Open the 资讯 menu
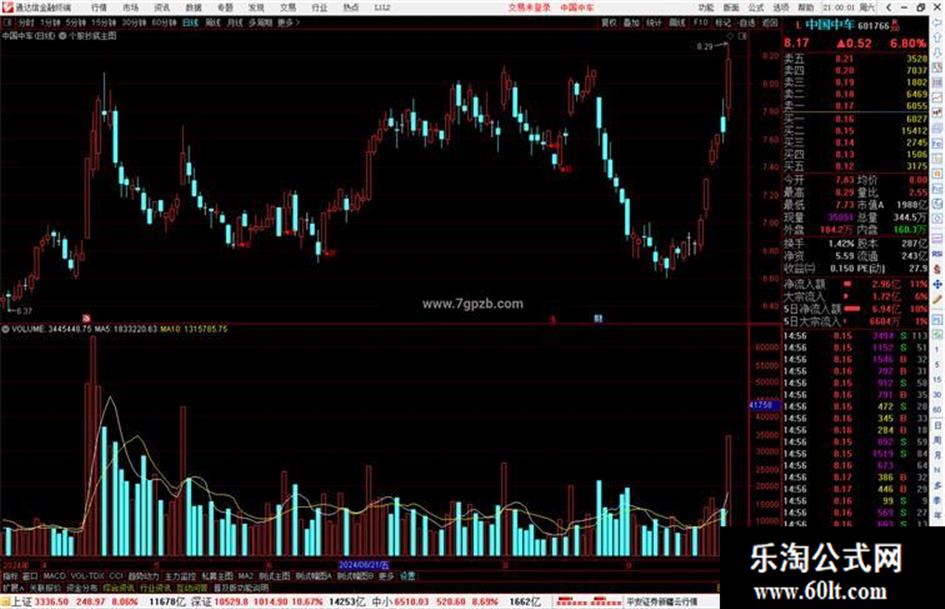Screen dimensions: 945x609 pos(162,8)
